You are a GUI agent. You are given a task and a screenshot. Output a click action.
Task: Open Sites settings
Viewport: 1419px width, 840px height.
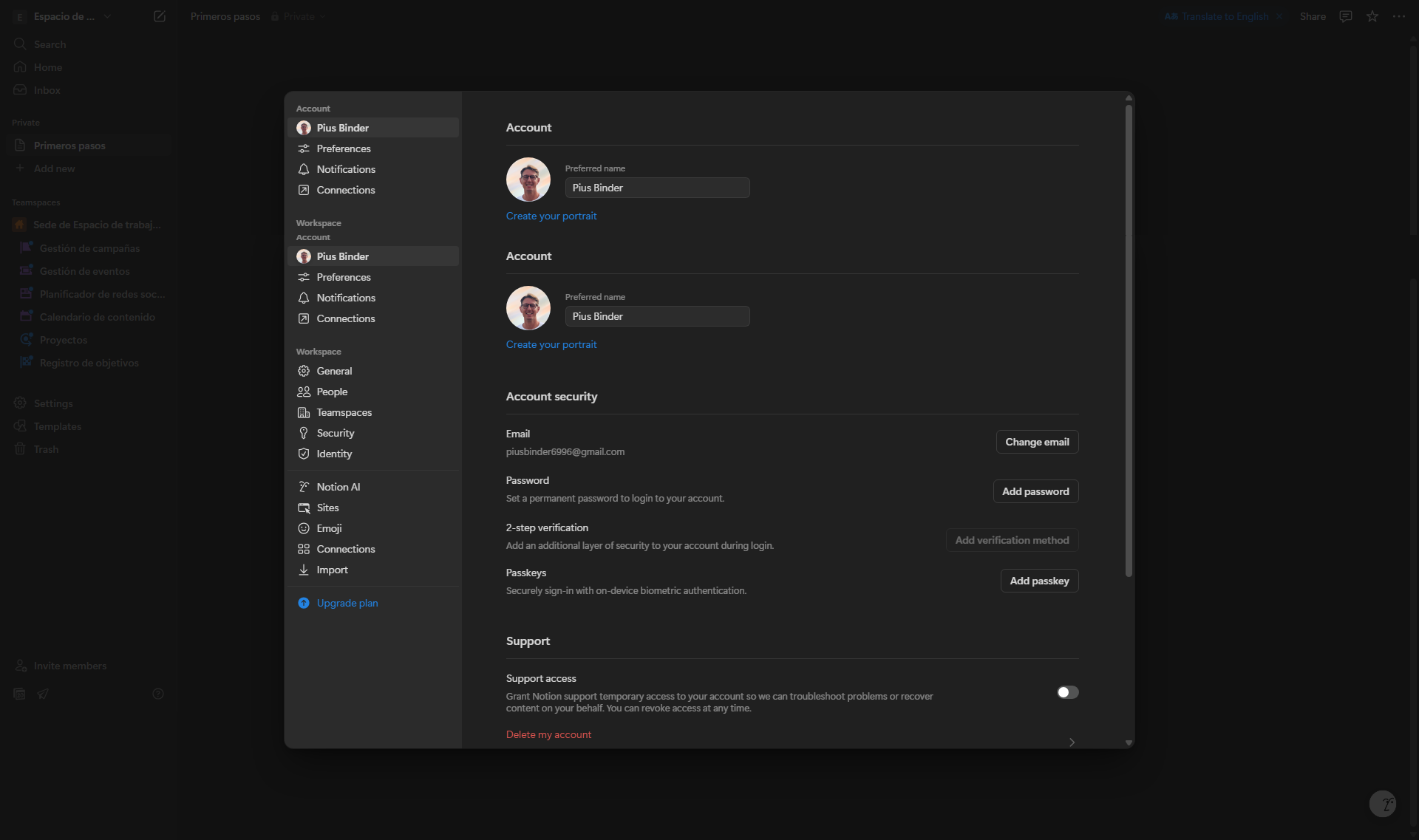[373, 508]
